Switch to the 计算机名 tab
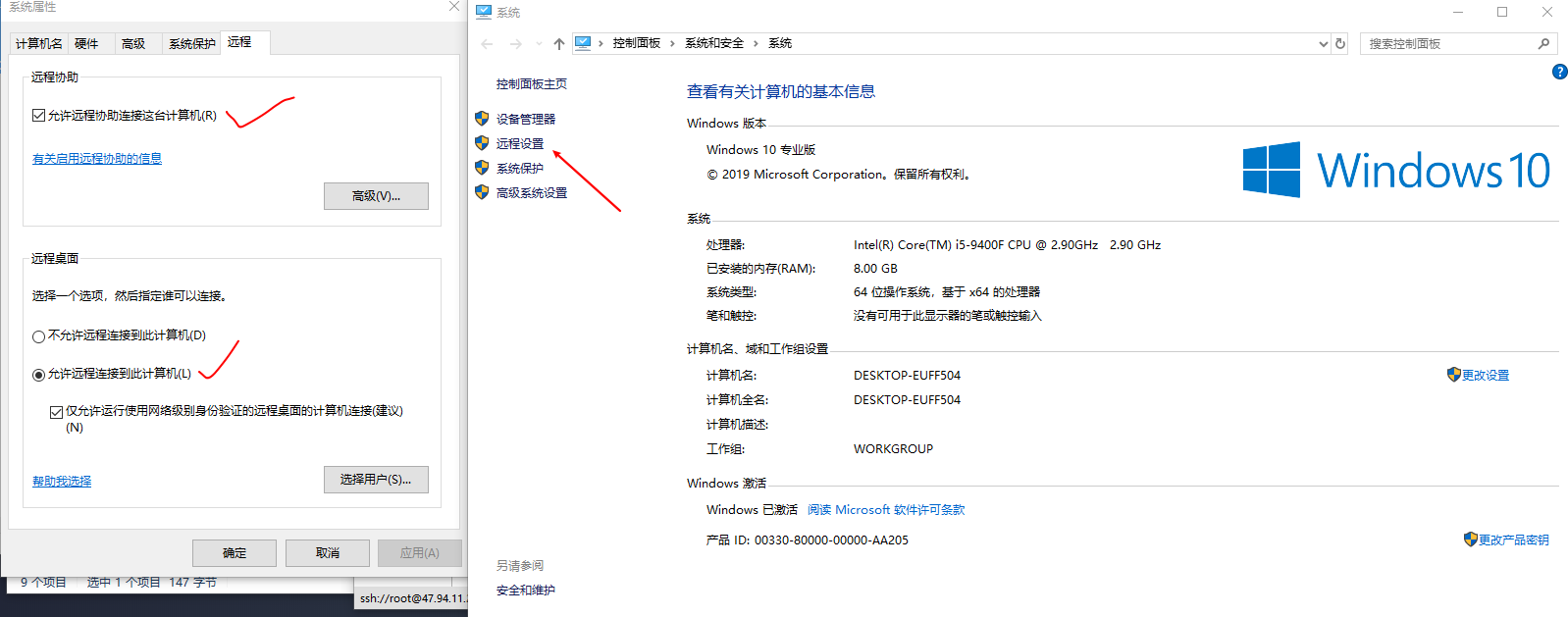1568x617 pixels. [x=39, y=43]
